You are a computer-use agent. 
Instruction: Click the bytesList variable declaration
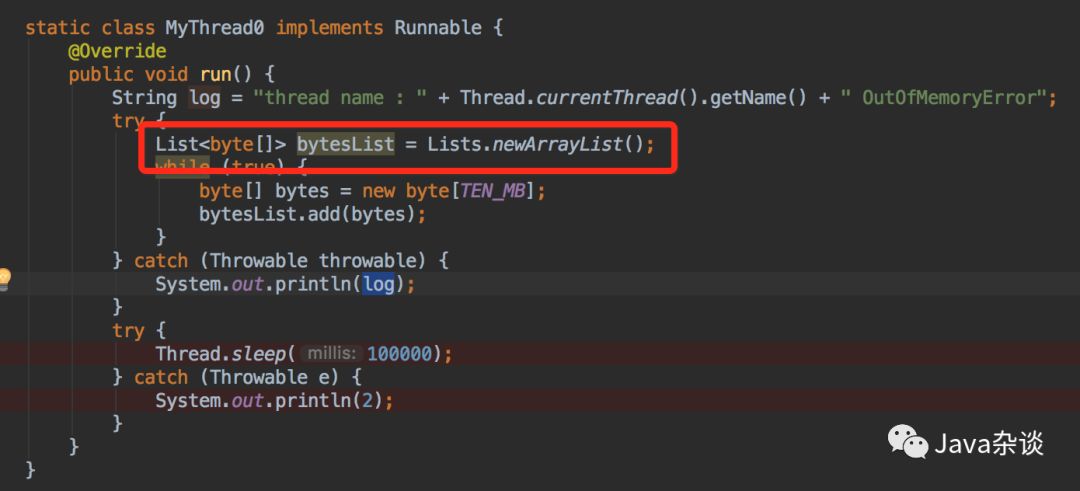(346, 145)
